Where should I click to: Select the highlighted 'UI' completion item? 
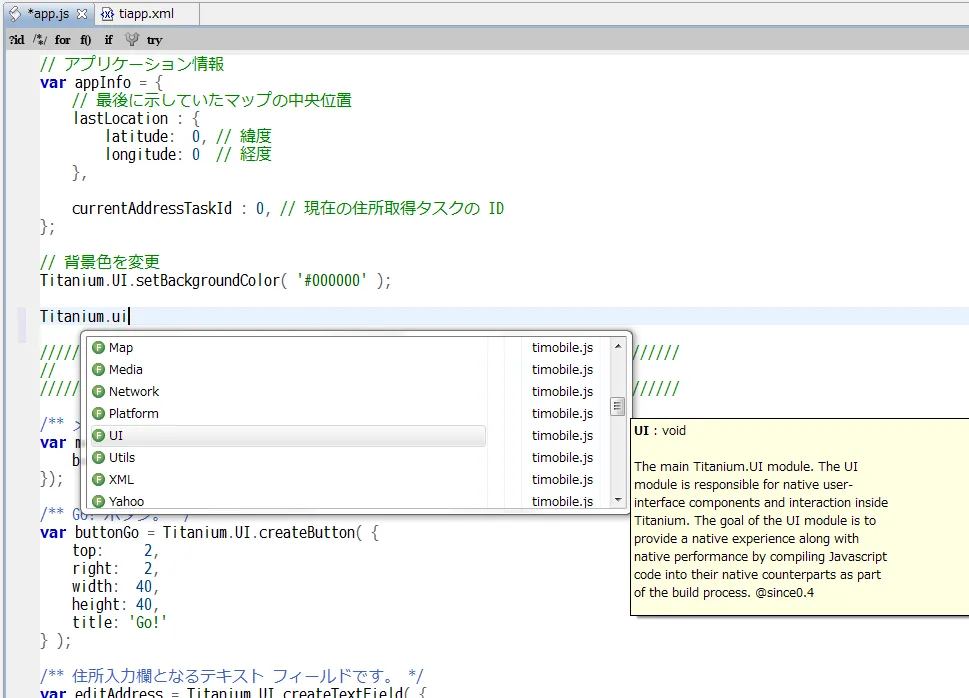(116, 435)
